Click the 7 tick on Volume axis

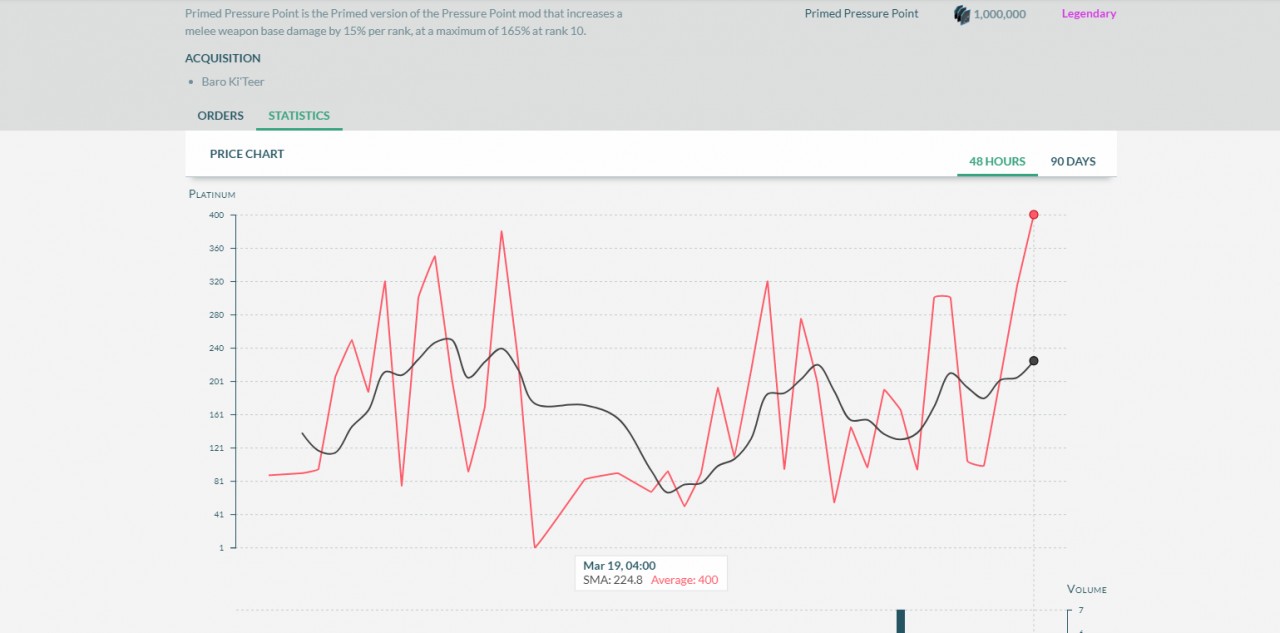click(1081, 610)
